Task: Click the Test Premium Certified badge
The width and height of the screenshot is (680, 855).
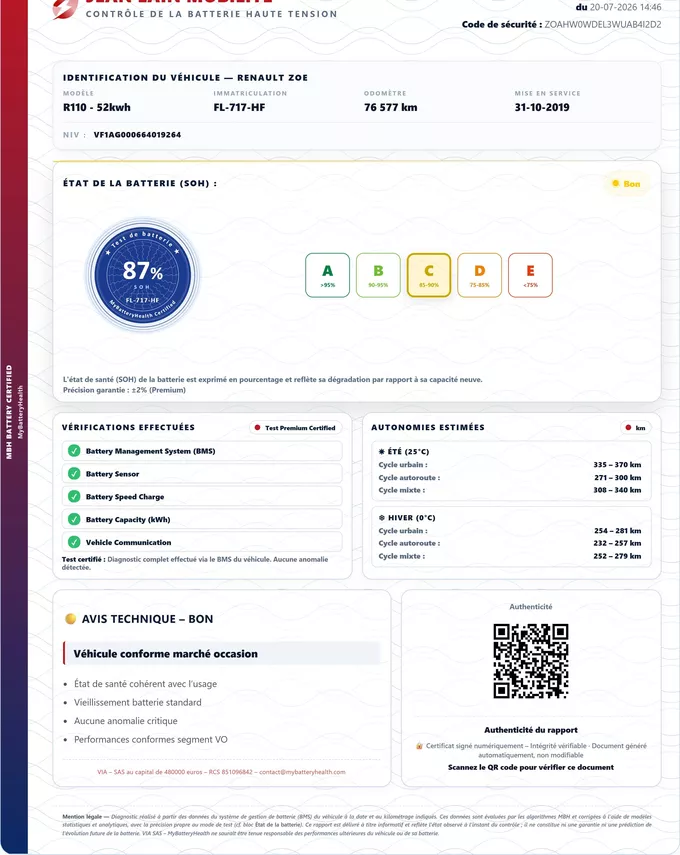Action: [x=296, y=428]
